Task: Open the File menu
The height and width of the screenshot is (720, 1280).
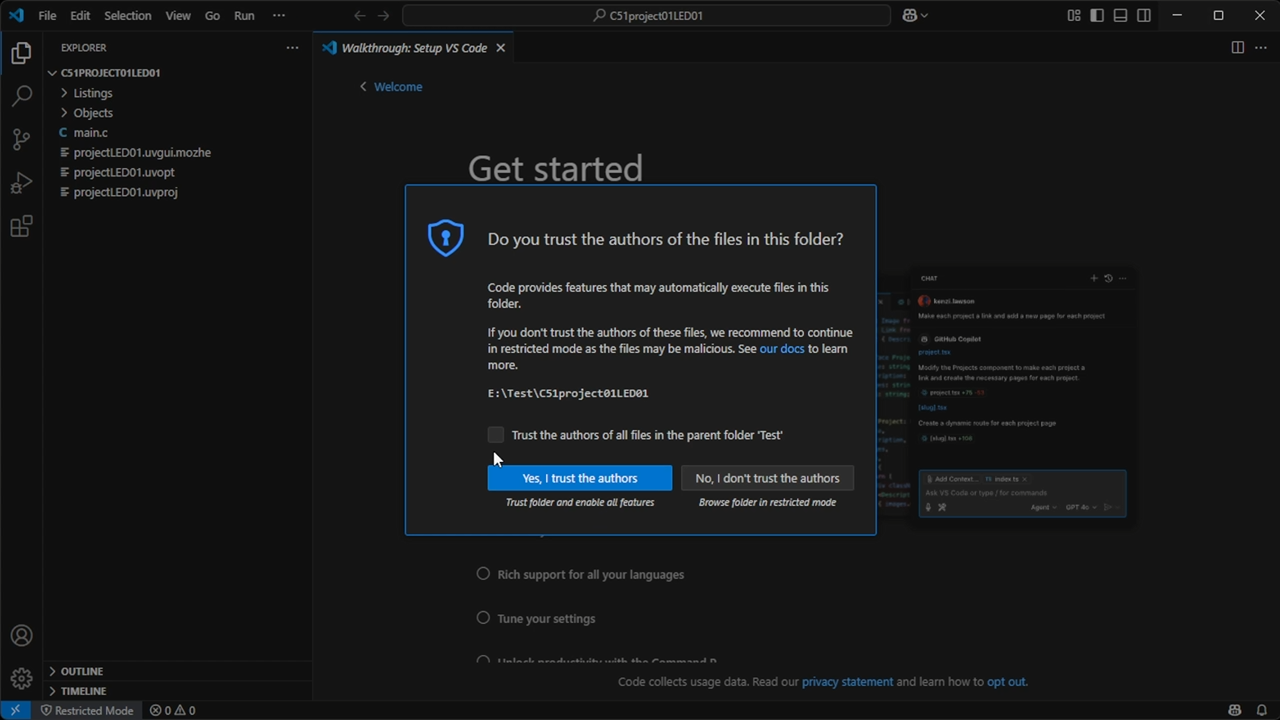Action: (47, 15)
